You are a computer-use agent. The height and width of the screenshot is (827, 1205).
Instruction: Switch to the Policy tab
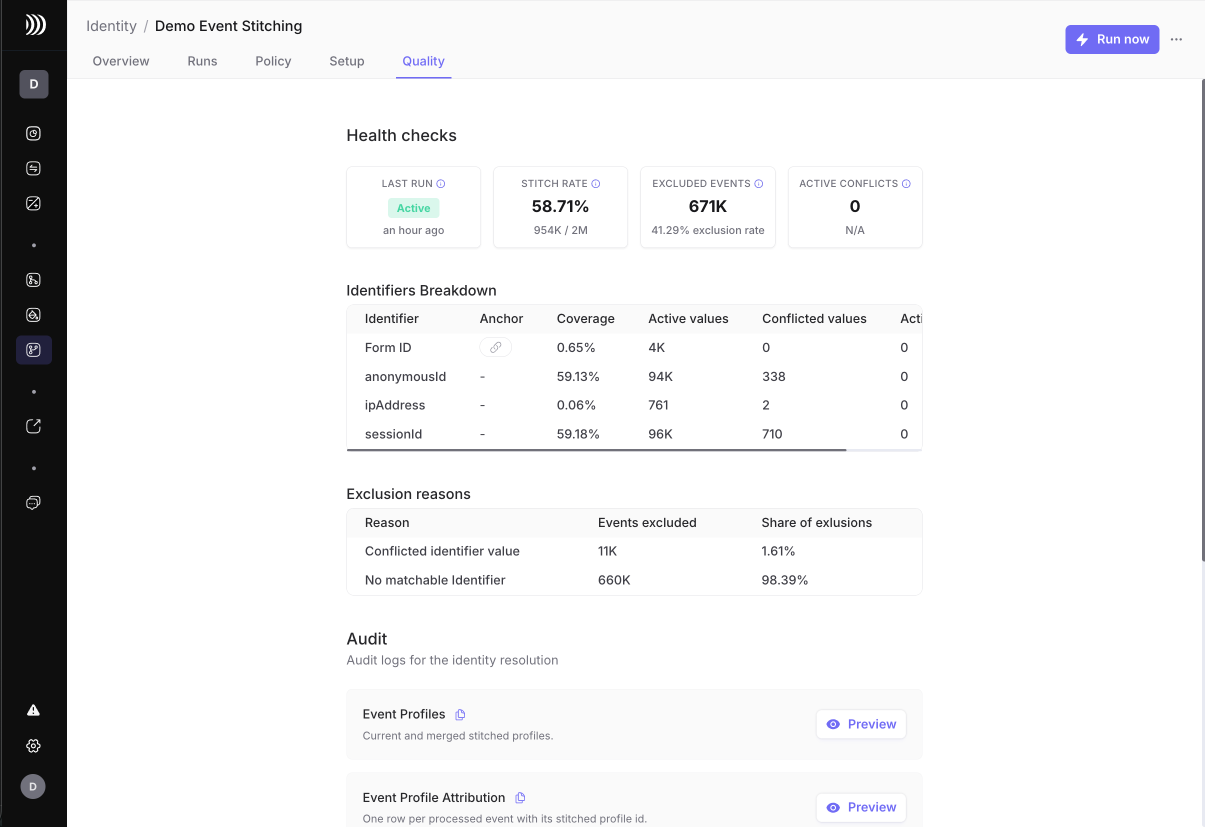(273, 61)
